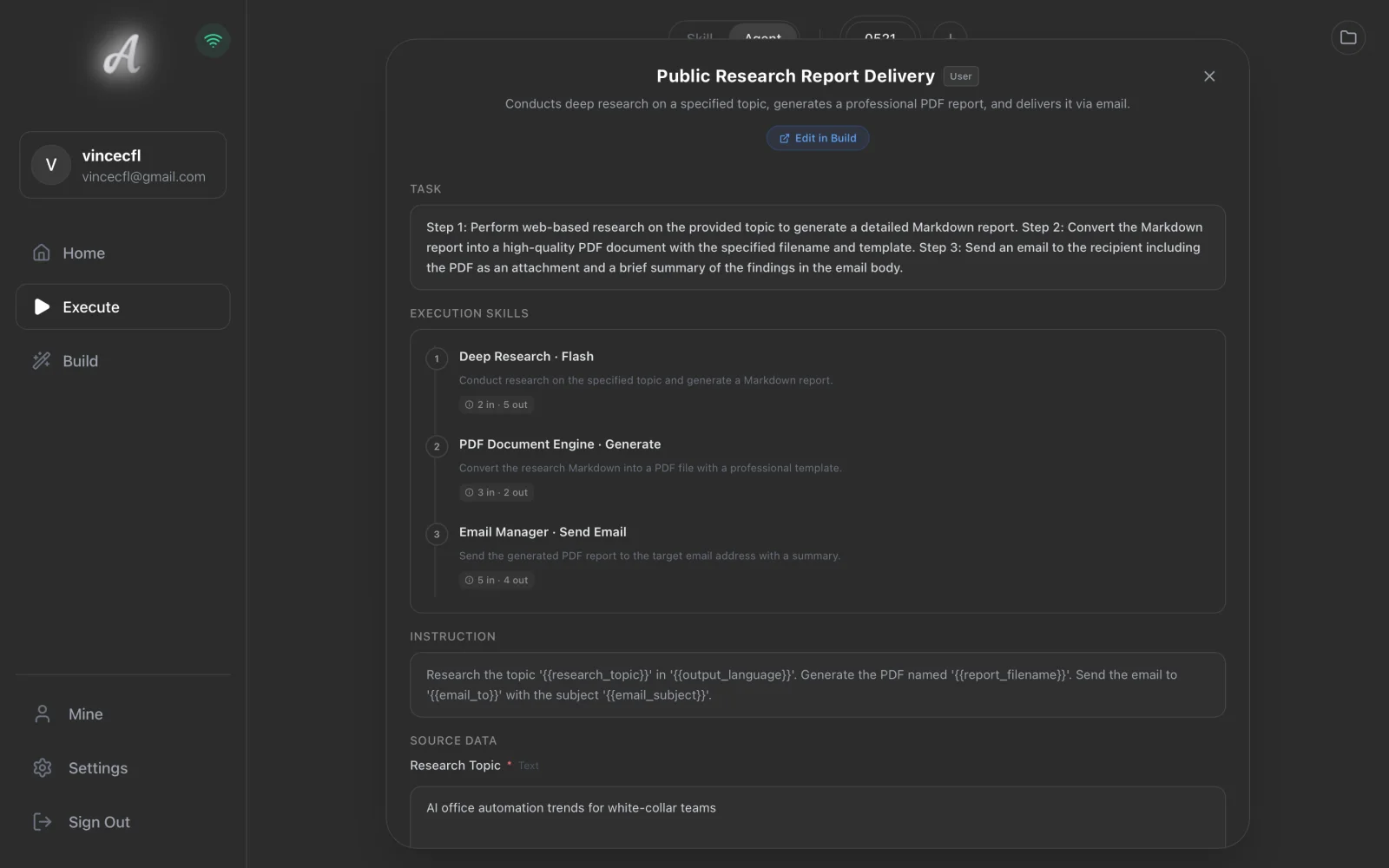Viewport: 1389px width, 868px height.
Task: Click the '2 in · 5 out' badge
Action: coord(496,404)
